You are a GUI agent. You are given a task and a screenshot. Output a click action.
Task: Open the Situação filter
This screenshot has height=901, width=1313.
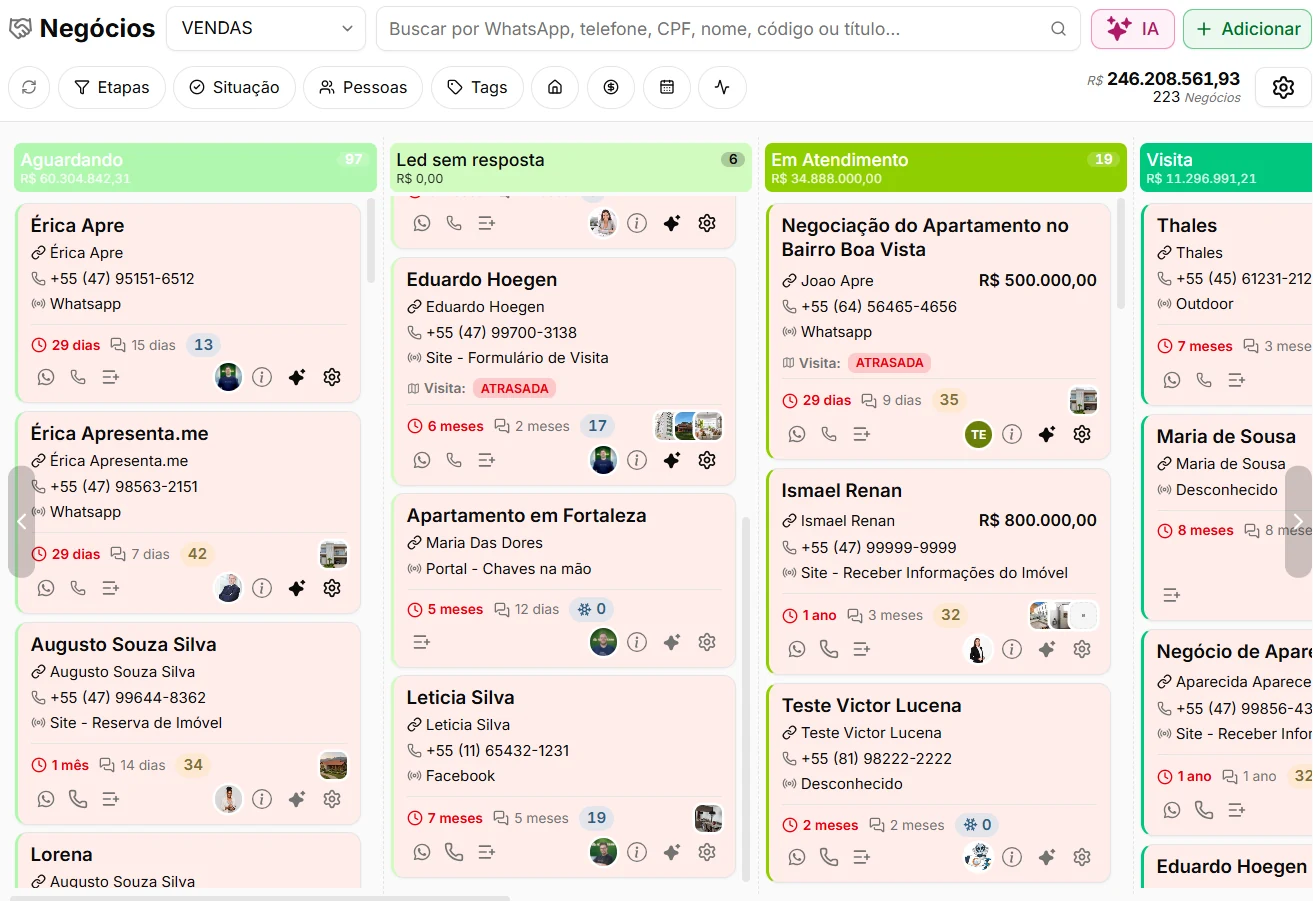(x=234, y=88)
